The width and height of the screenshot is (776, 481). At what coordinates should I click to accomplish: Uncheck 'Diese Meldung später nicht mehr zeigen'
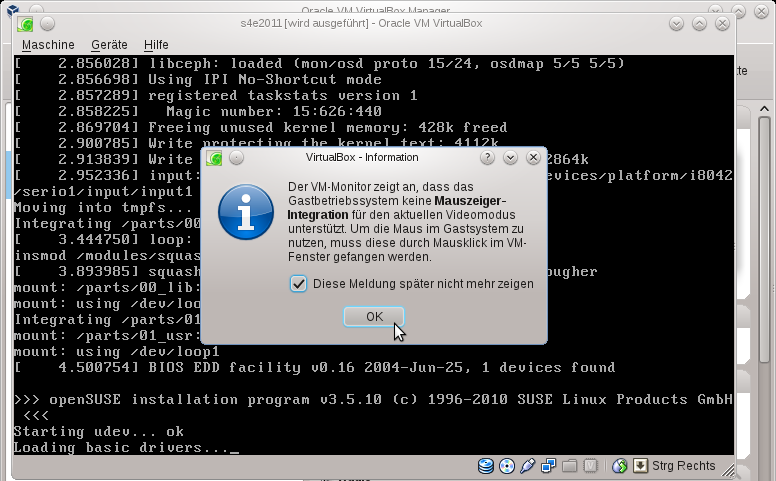tap(298, 284)
